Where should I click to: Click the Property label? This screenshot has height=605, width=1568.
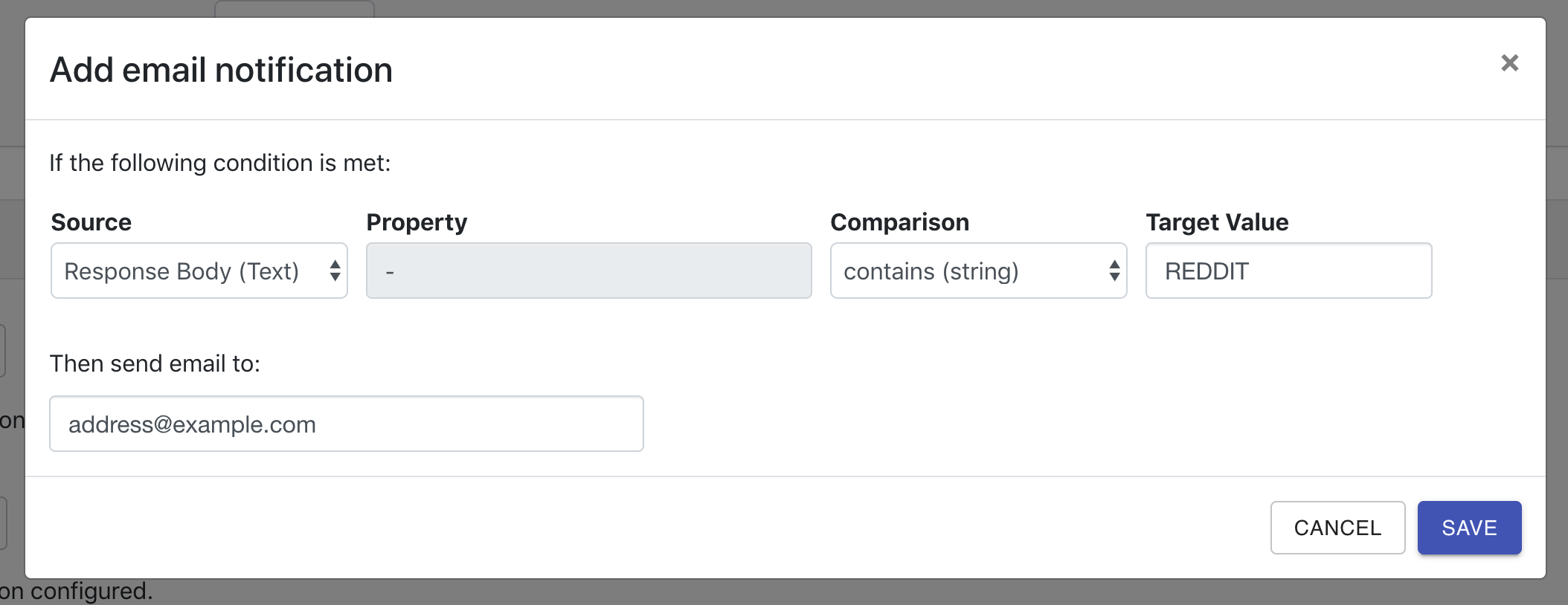(x=417, y=222)
